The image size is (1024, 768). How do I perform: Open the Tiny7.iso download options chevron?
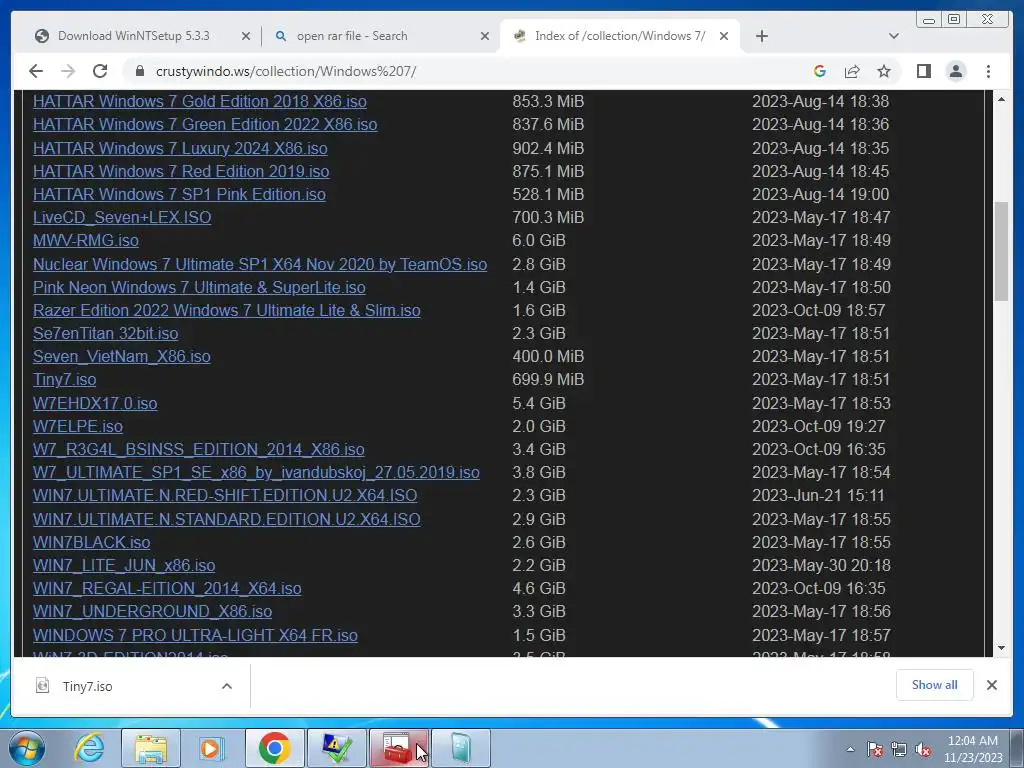(227, 686)
